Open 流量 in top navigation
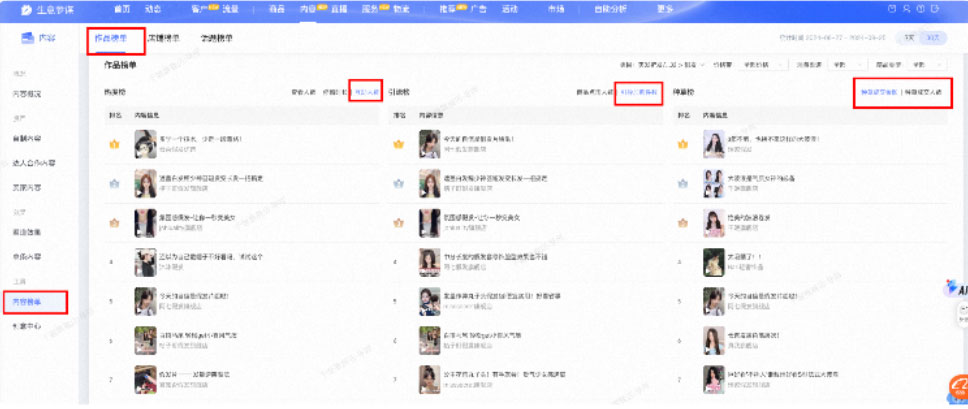This screenshot has height=409, width=968. [x=230, y=9]
